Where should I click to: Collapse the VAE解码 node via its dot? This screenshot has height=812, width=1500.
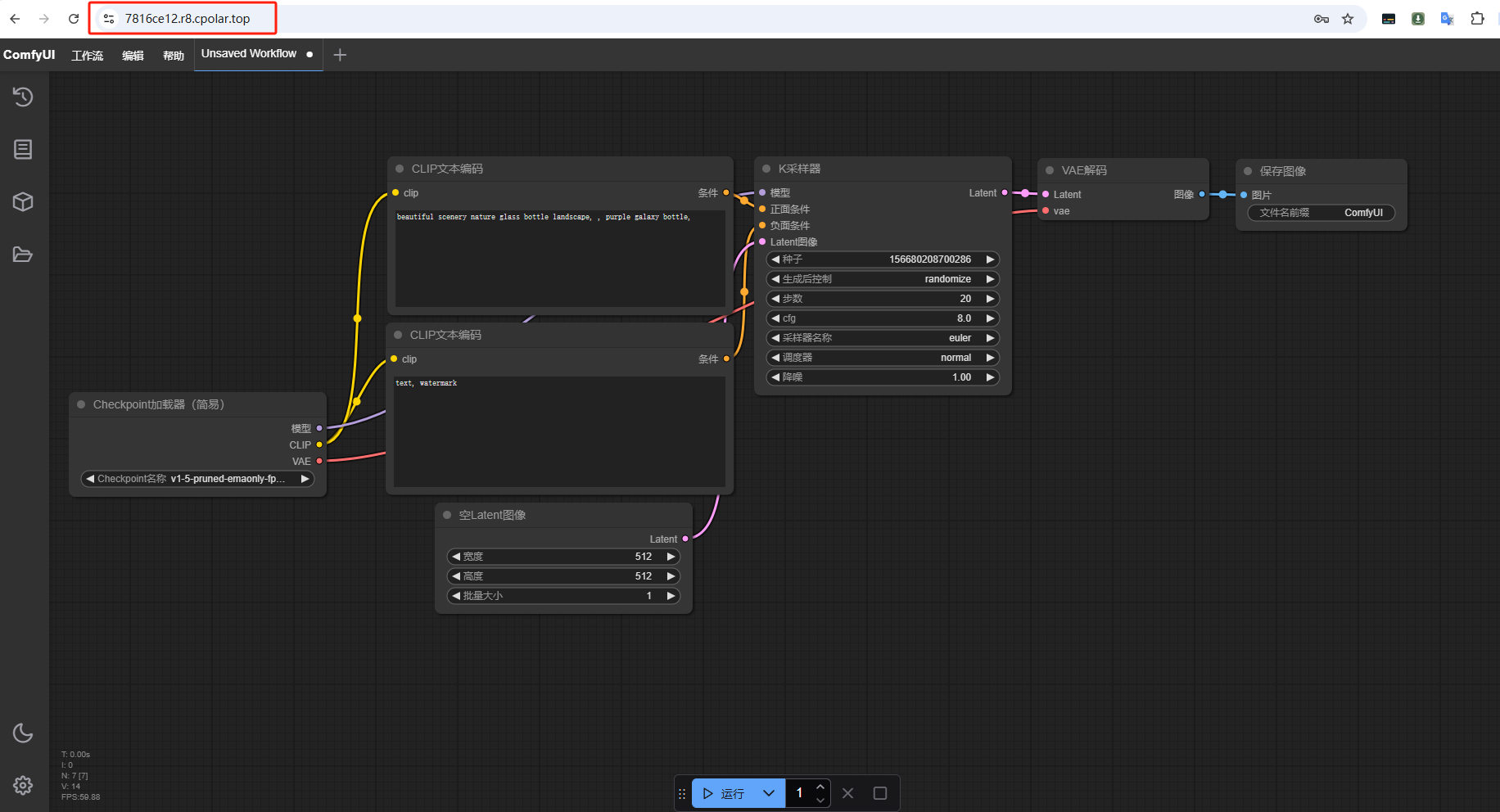coord(1050,170)
